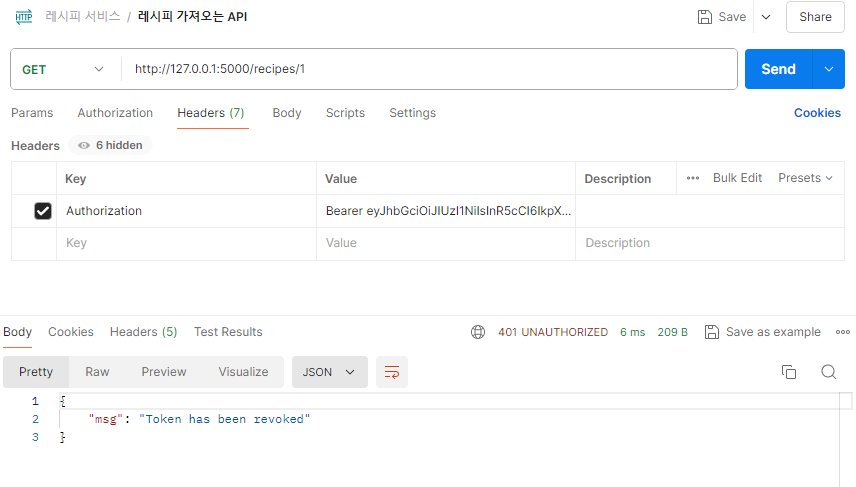The width and height of the screenshot is (856, 487).
Task: Click the 레시피 서비스 breadcrumb link
Action: click(83, 17)
